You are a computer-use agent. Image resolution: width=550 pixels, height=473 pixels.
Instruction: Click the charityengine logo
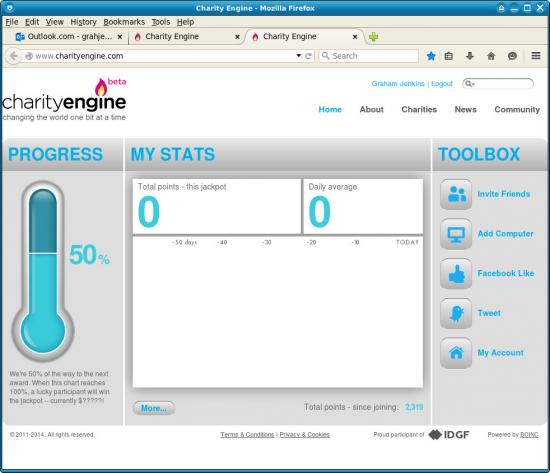pyautogui.click(x=64, y=100)
